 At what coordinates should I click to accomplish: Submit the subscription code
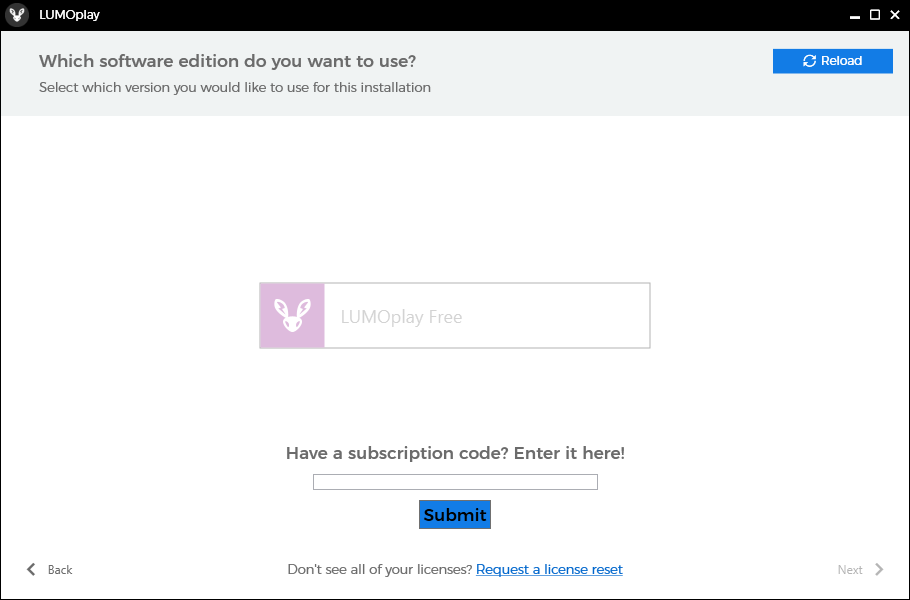[454, 515]
